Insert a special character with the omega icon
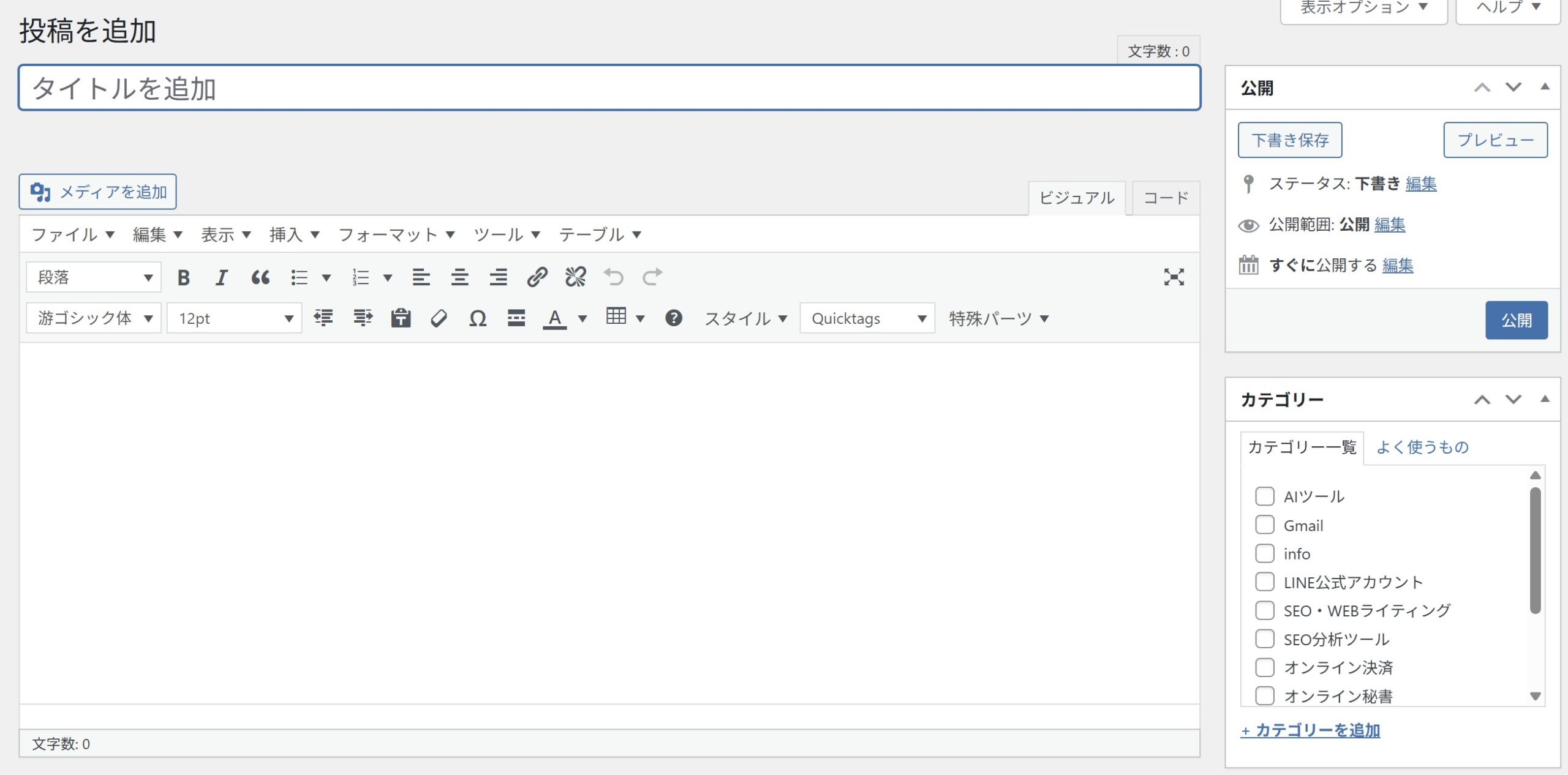Screen dimensions: 1568x775 pos(477,318)
